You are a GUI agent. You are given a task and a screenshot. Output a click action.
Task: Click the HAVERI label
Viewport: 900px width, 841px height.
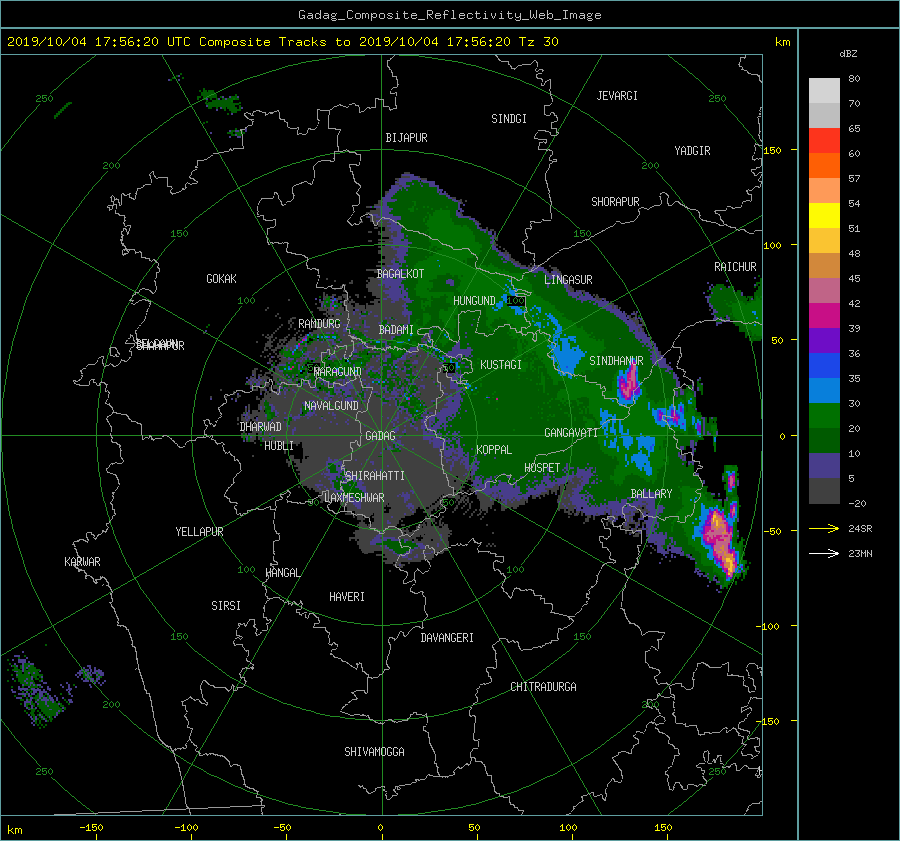[347, 597]
